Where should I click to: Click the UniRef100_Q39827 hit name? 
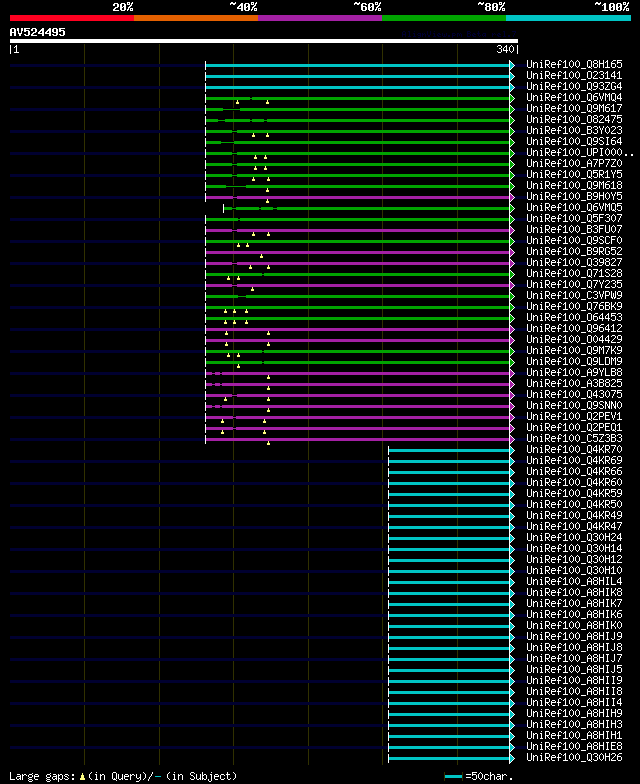click(574, 262)
